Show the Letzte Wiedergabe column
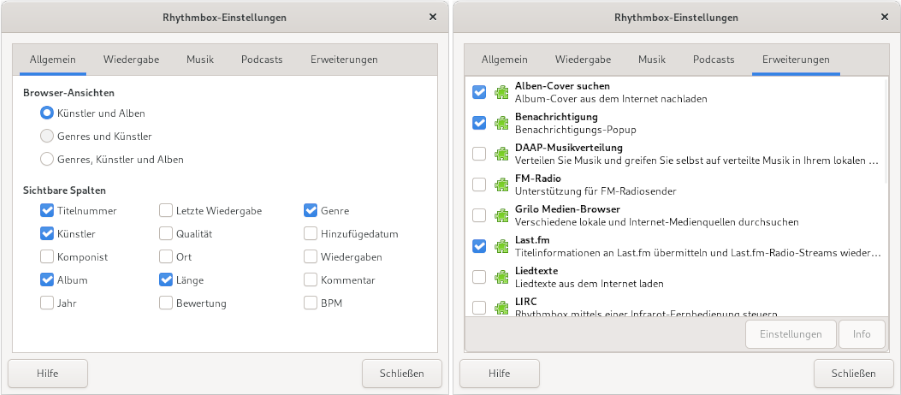Image resolution: width=901 pixels, height=395 pixels. click(166, 211)
